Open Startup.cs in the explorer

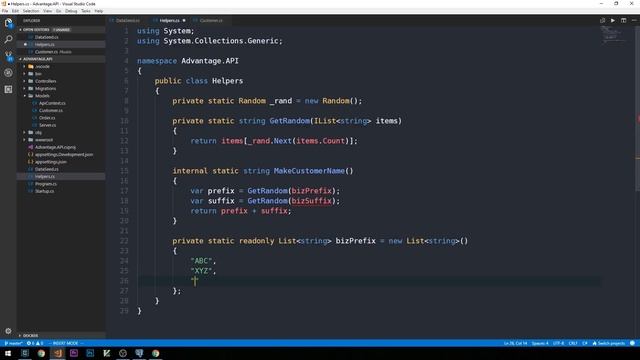pos(44,191)
